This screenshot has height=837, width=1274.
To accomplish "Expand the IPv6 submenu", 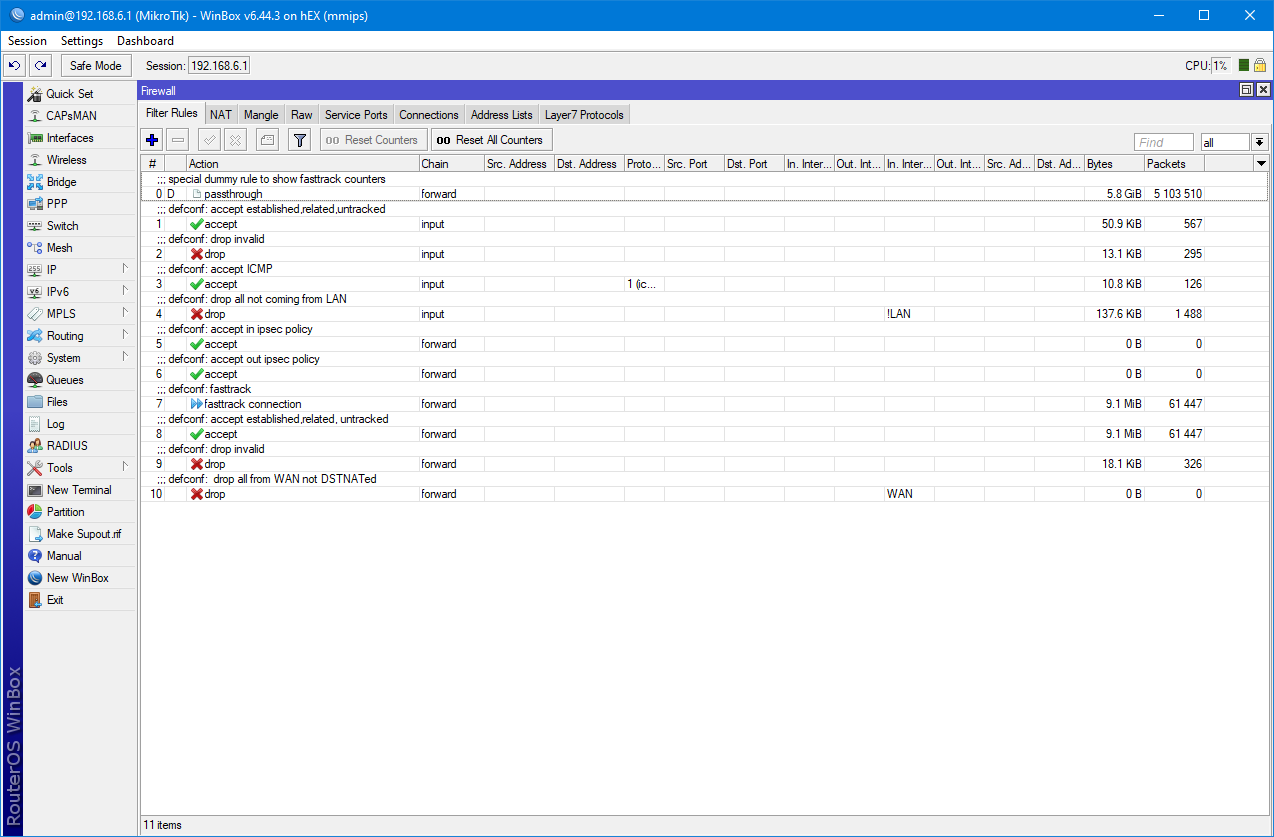I will click(x=79, y=292).
